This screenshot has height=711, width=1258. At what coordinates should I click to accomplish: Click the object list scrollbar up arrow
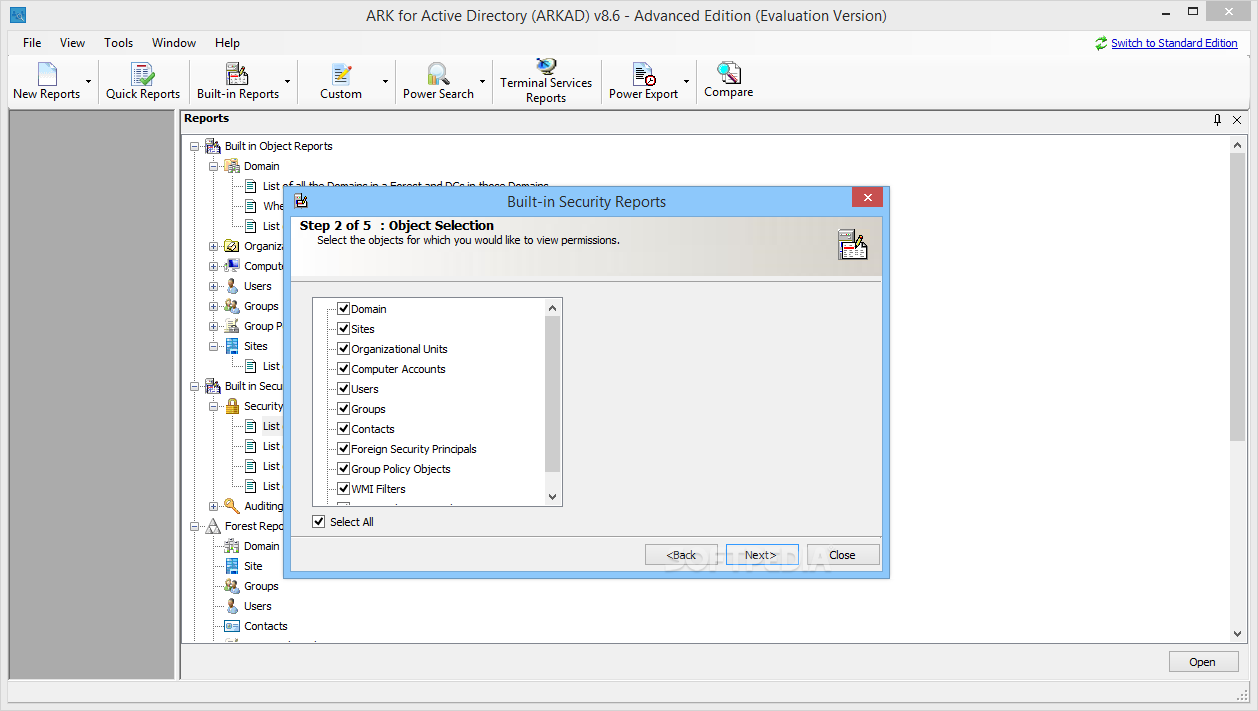click(x=552, y=308)
